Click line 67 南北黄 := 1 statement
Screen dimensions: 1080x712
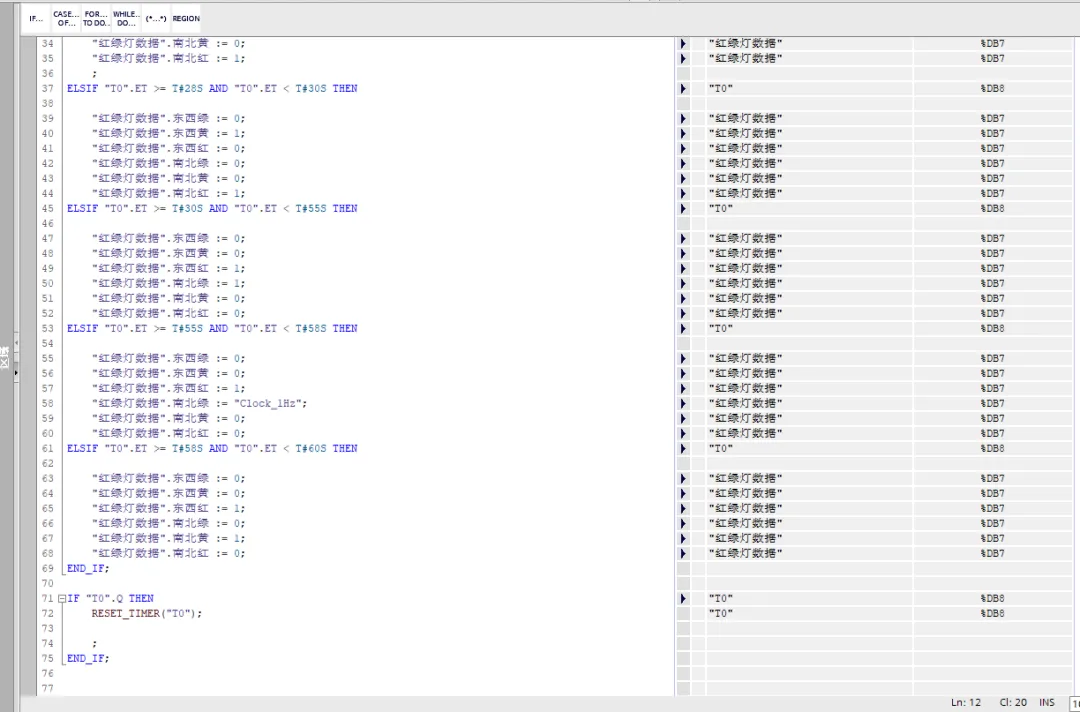pyautogui.click(x=168, y=538)
